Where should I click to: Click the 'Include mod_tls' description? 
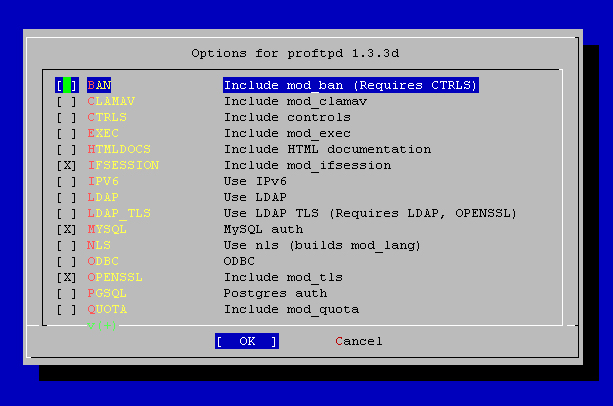[x=283, y=278]
